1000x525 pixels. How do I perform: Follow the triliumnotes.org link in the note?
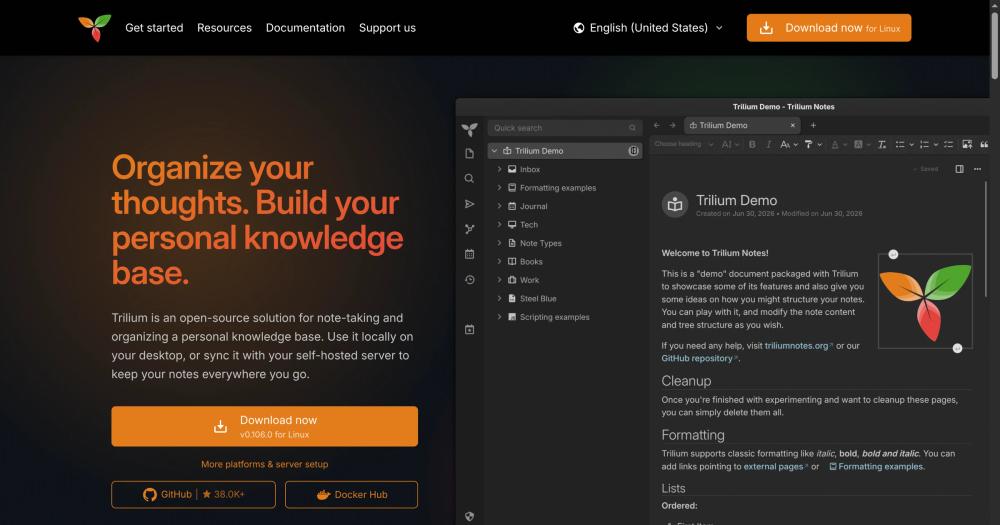point(797,346)
